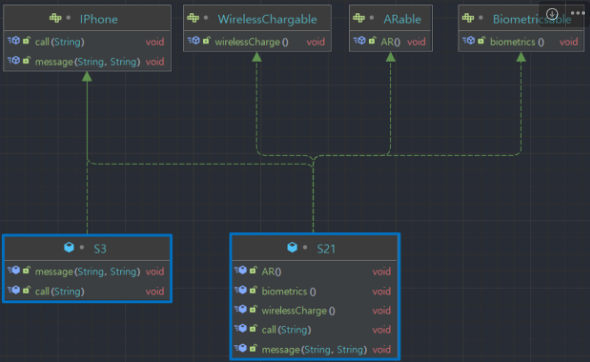The height and width of the screenshot is (362, 590).
Task: Click arrowhead pointing into IPhone node
Action: tap(87, 76)
